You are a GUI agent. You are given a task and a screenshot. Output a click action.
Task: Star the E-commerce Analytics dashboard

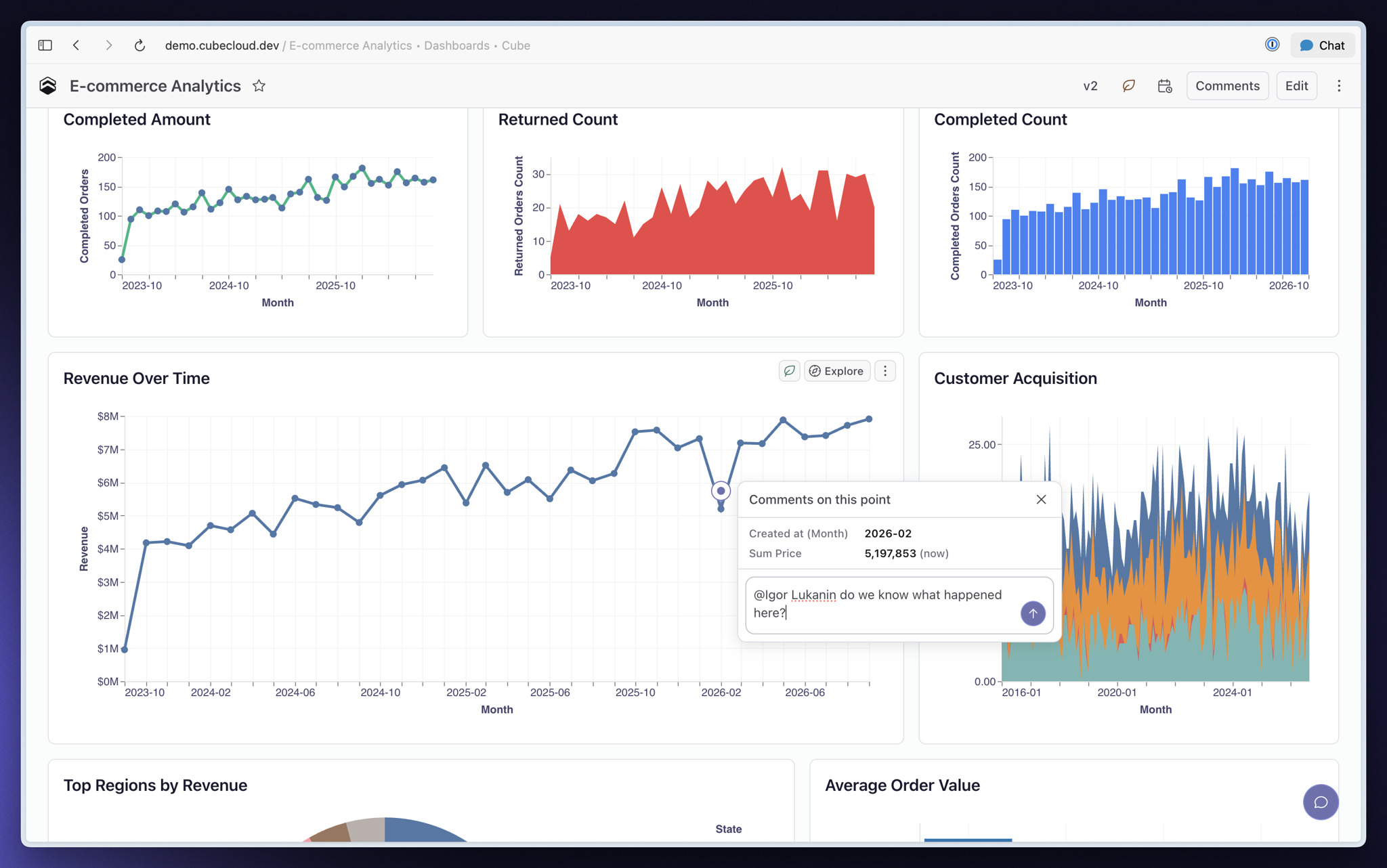(x=259, y=86)
